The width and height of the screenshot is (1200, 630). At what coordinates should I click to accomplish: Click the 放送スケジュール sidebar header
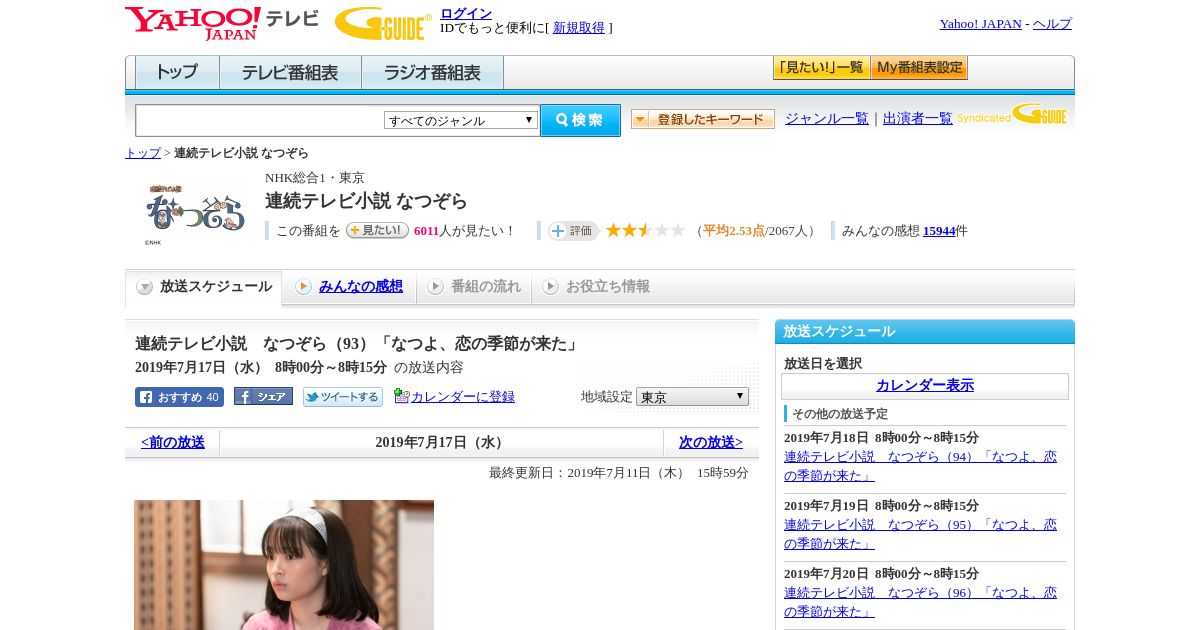925,332
